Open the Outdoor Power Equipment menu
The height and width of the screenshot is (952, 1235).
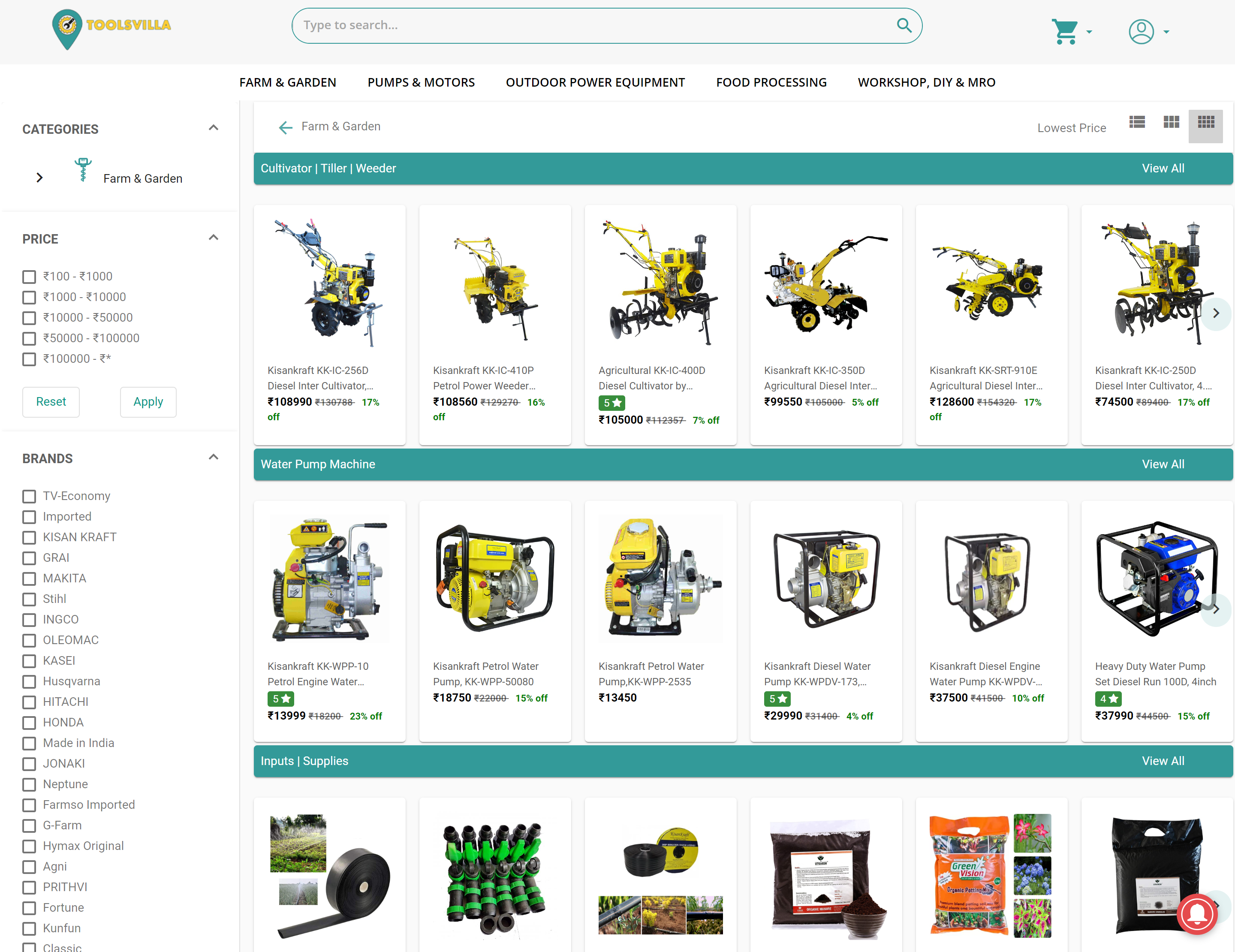coord(595,82)
